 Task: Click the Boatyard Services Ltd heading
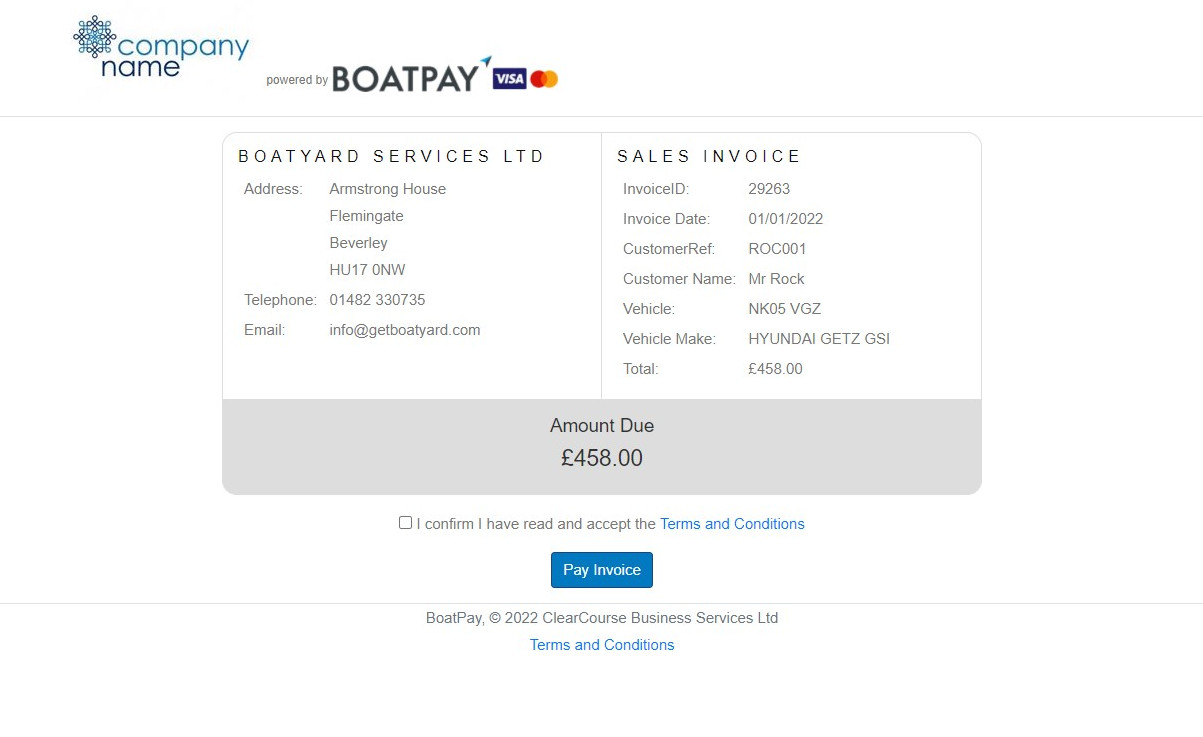392,156
